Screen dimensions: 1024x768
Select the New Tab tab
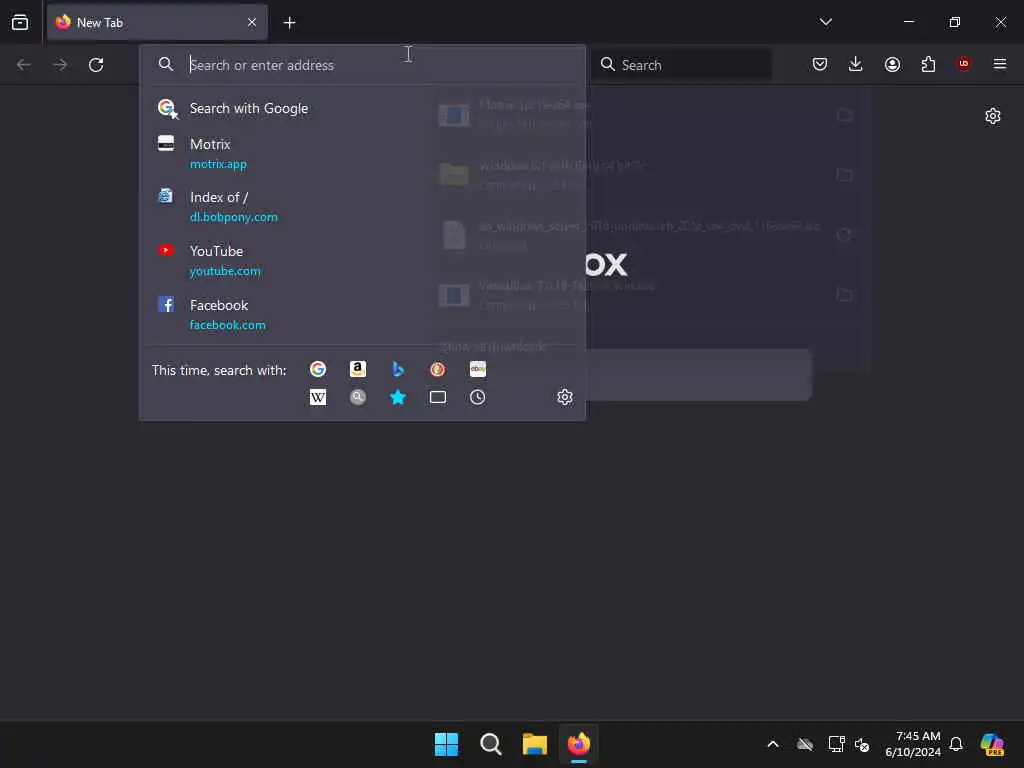pyautogui.click(x=157, y=22)
